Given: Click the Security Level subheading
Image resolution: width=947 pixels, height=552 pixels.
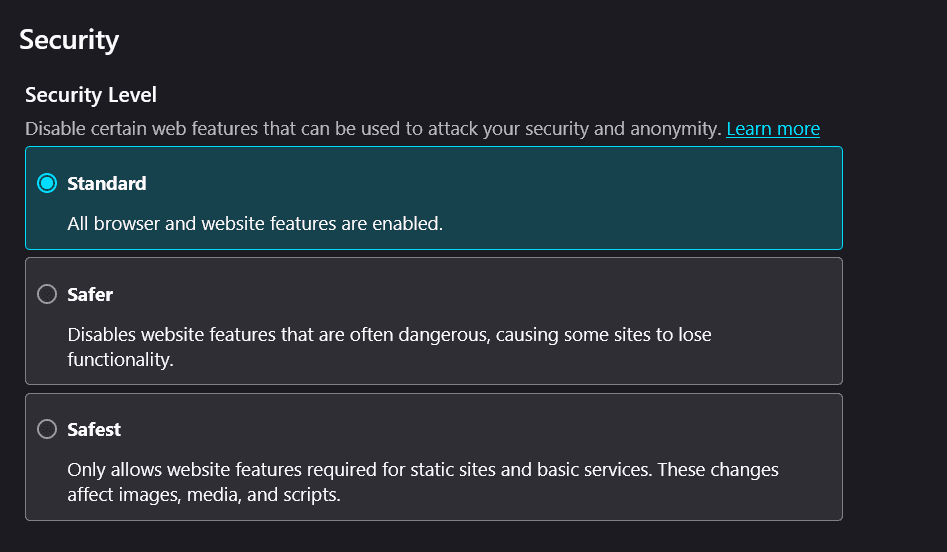Looking at the screenshot, I should pyautogui.click(x=91, y=95).
